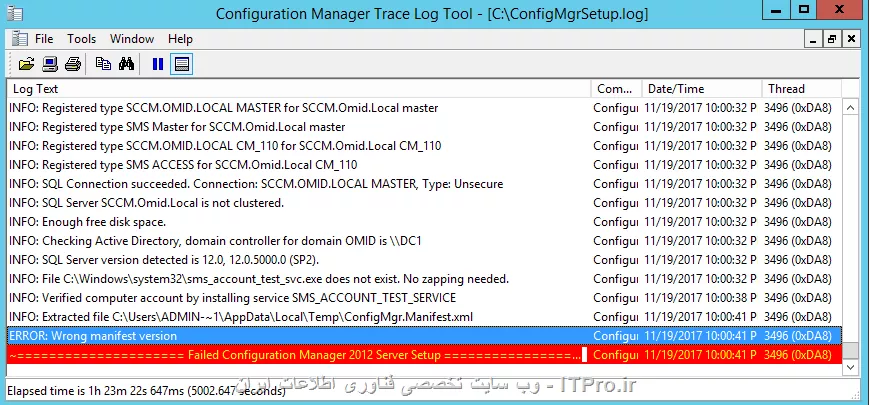The image size is (870, 405).
Task: Open the File menu
Action: pyautogui.click(x=44, y=39)
